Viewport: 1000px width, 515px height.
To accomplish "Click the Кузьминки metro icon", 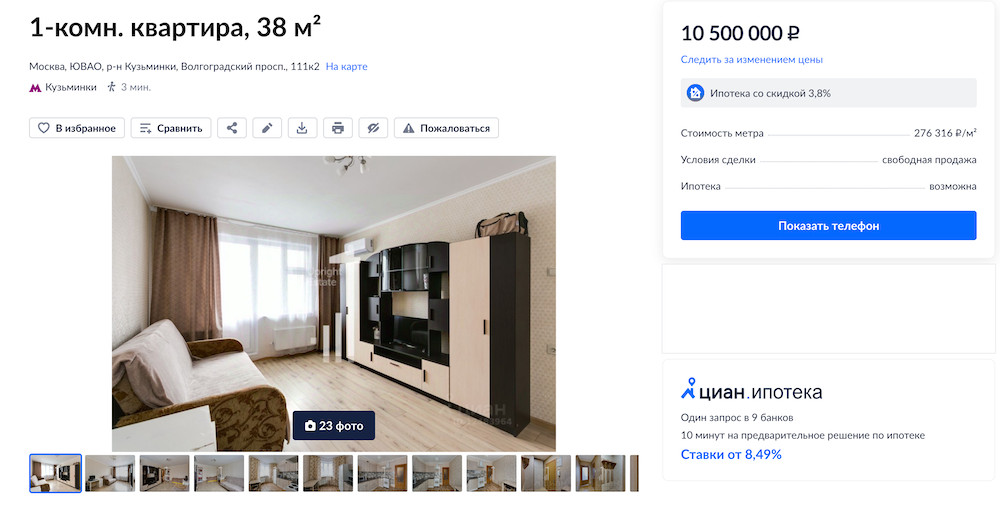I will [x=35, y=88].
